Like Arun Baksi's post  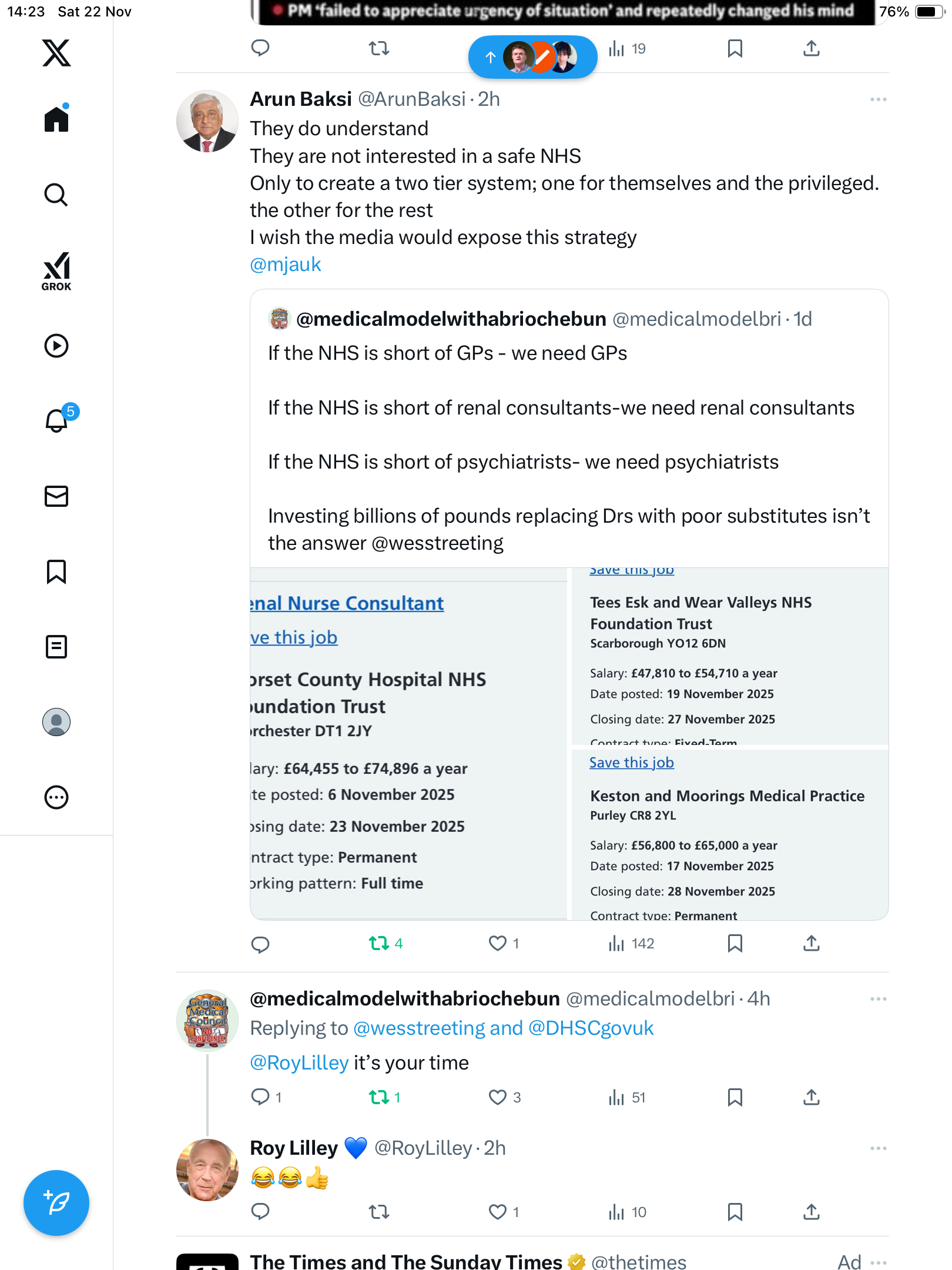[498, 944]
